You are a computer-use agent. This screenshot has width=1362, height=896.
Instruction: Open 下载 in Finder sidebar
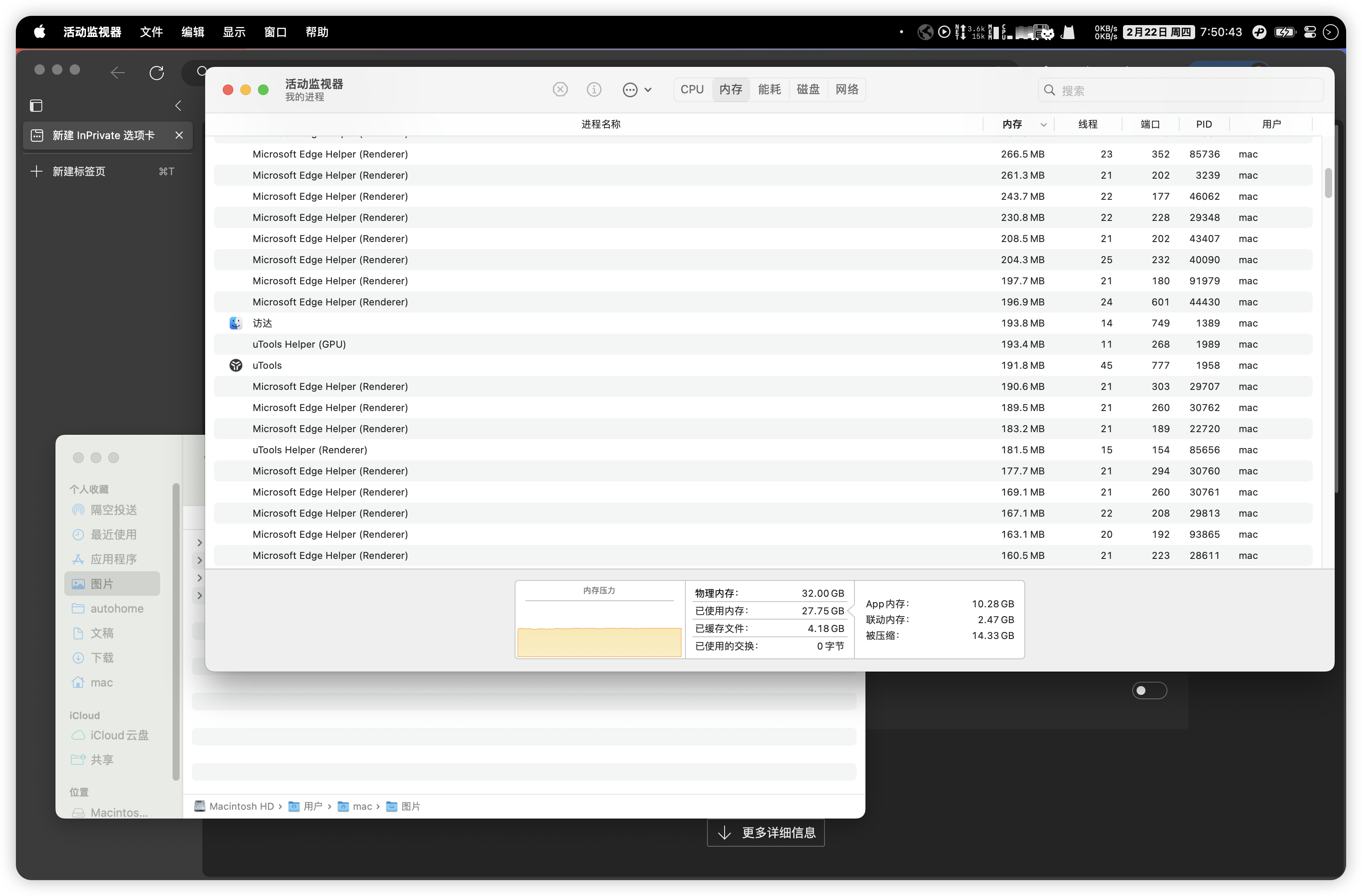tap(113, 657)
